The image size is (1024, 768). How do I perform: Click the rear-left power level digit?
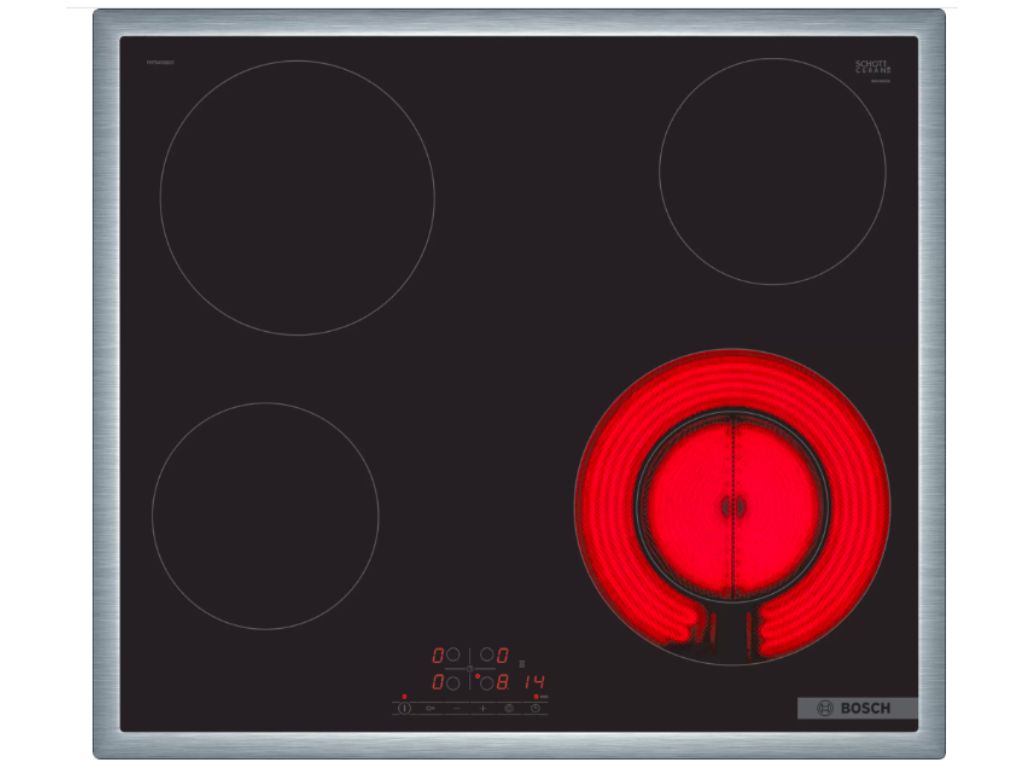tap(438, 656)
